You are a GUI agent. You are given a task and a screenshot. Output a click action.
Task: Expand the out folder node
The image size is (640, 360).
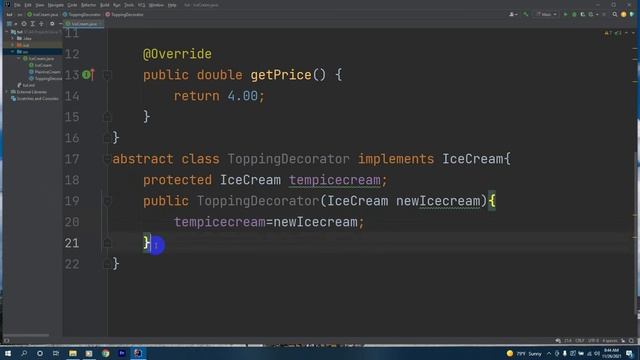pos(13,45)
